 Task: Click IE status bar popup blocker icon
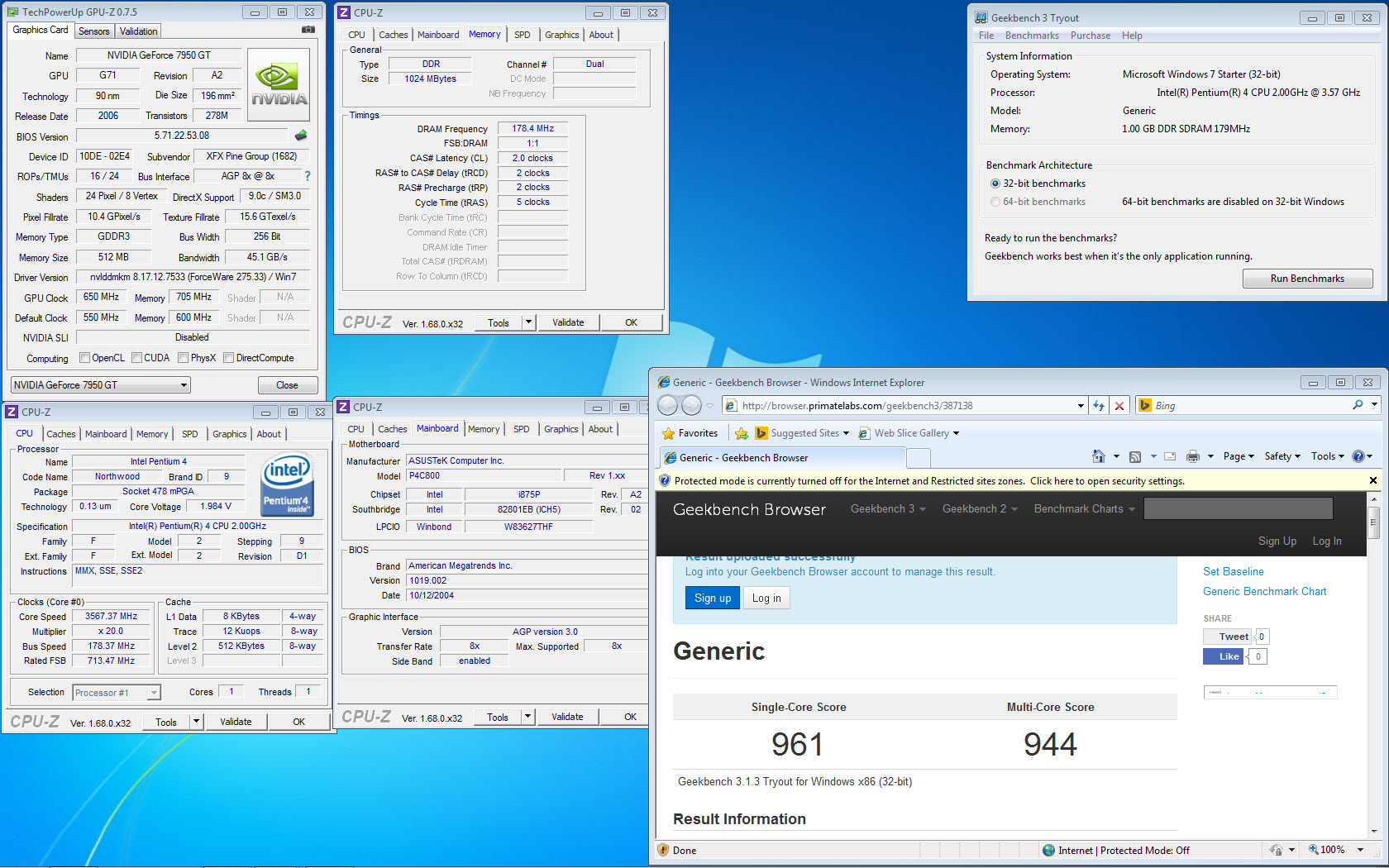[1276, 850]
